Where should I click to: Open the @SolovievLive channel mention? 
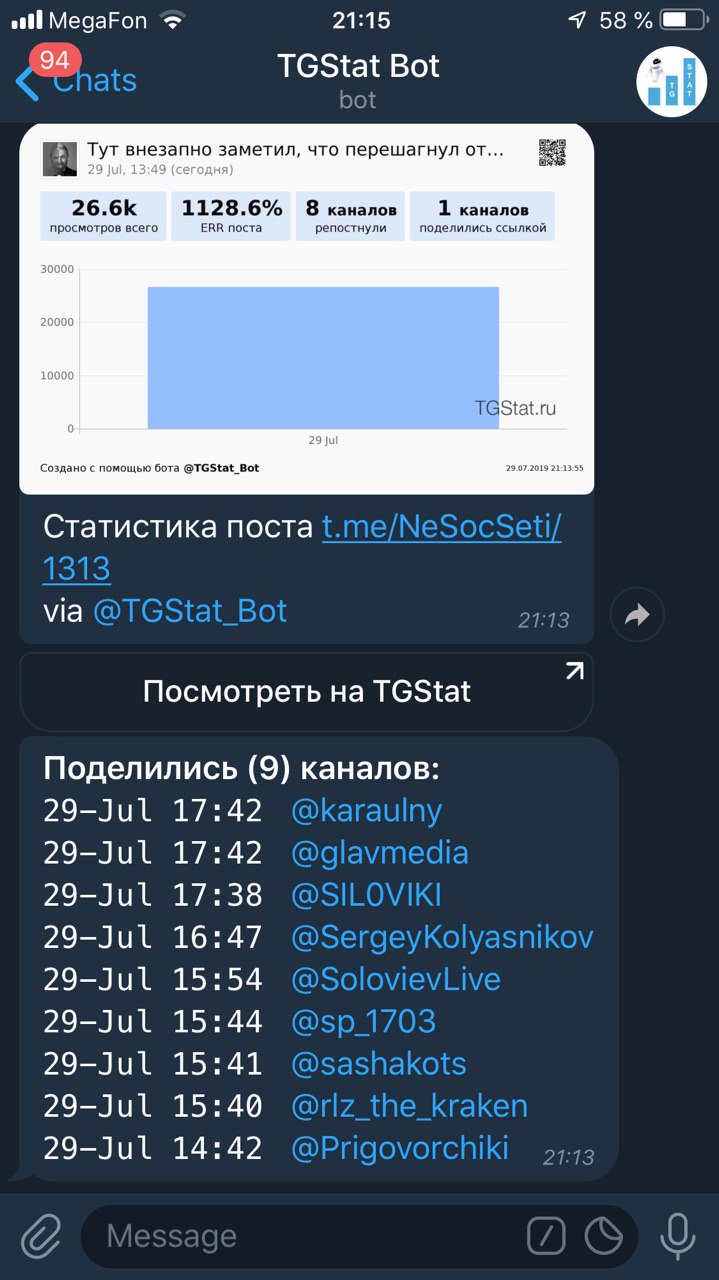[395, 979]
